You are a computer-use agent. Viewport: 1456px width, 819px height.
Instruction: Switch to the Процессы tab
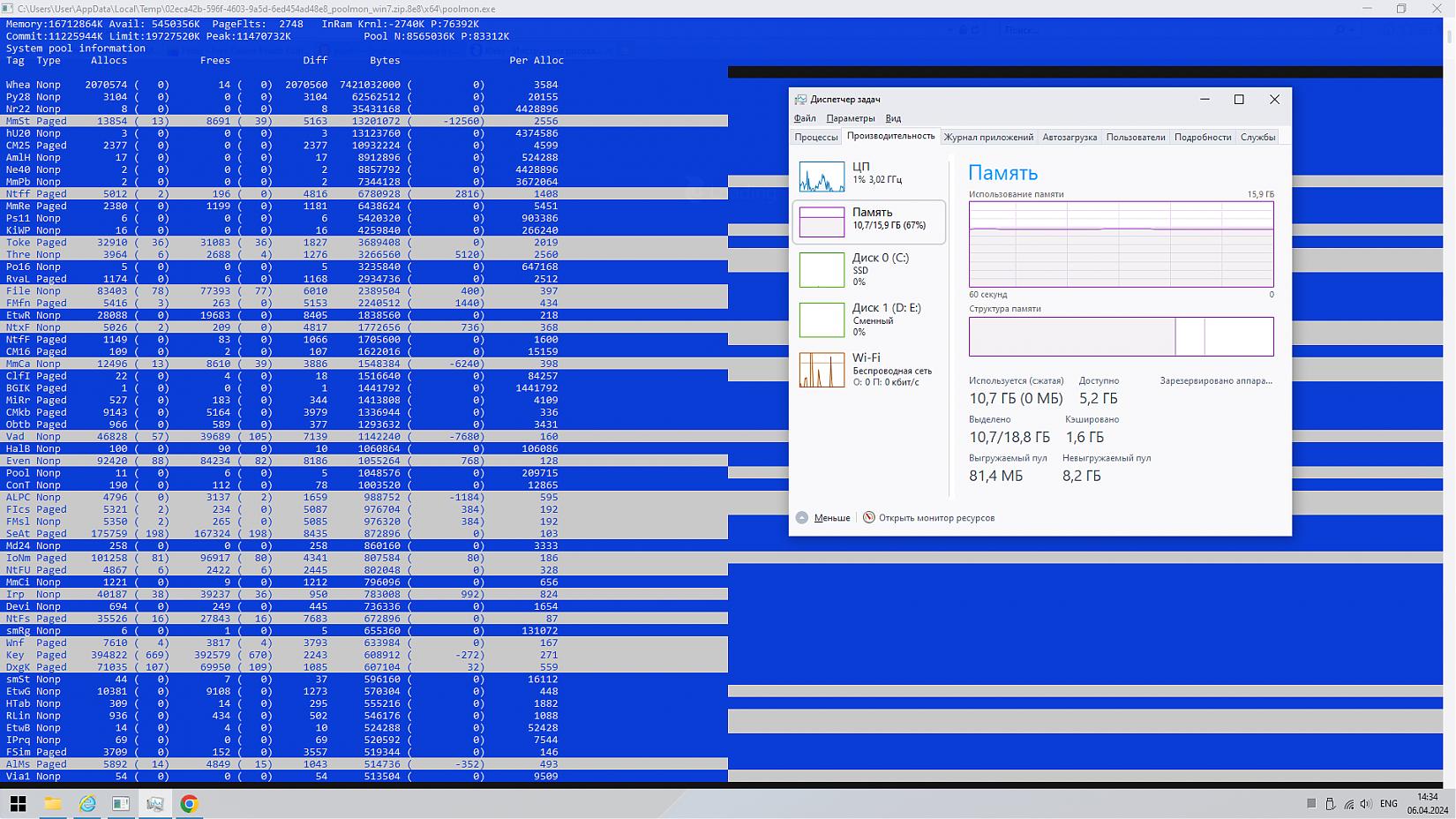pos(815,137)
